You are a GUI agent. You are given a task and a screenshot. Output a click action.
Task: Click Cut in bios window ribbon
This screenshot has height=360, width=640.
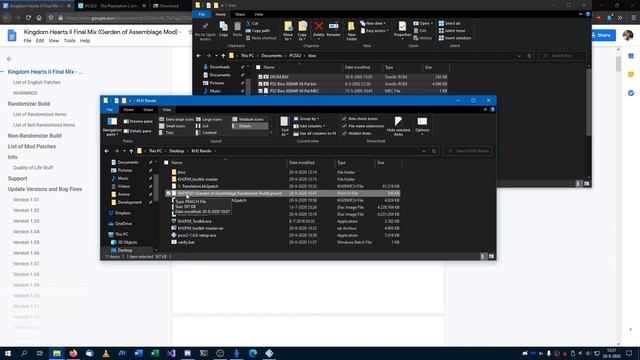(252, 24)
